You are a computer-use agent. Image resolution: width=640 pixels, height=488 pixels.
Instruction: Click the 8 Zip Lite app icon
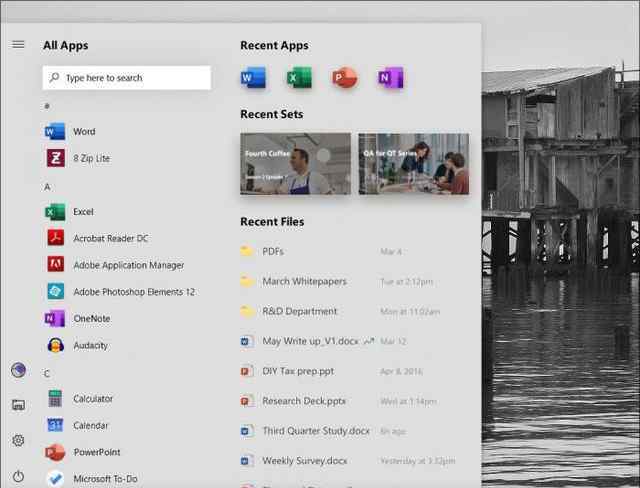tap(56, 158)
